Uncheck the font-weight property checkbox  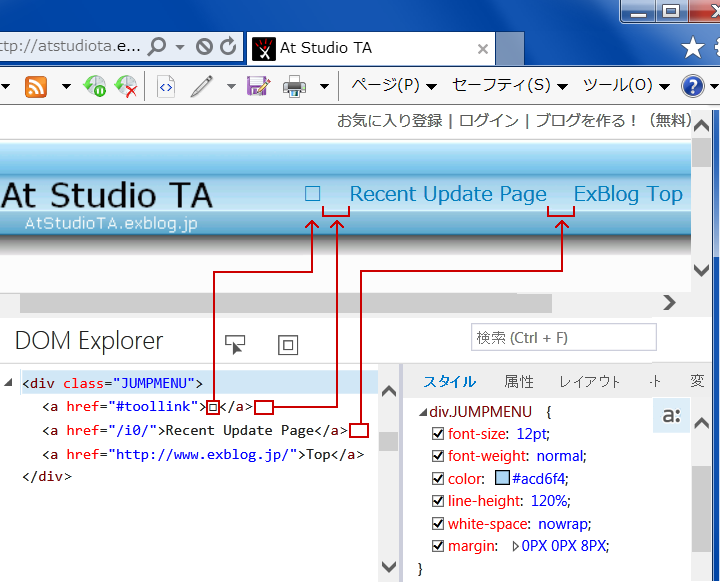click(x=438, y=456)
